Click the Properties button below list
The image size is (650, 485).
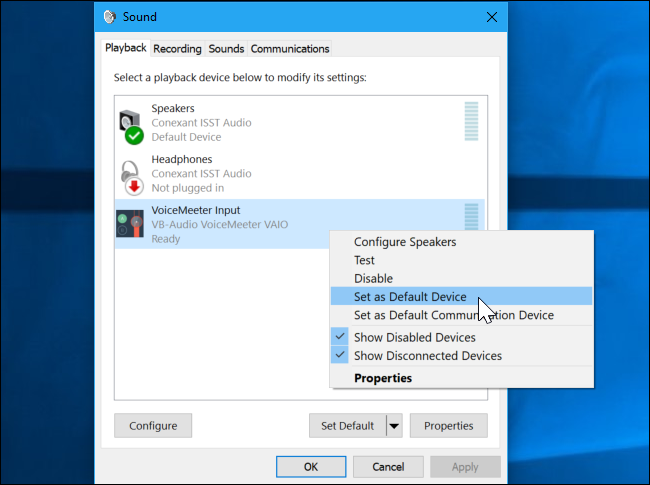point(449,426)
